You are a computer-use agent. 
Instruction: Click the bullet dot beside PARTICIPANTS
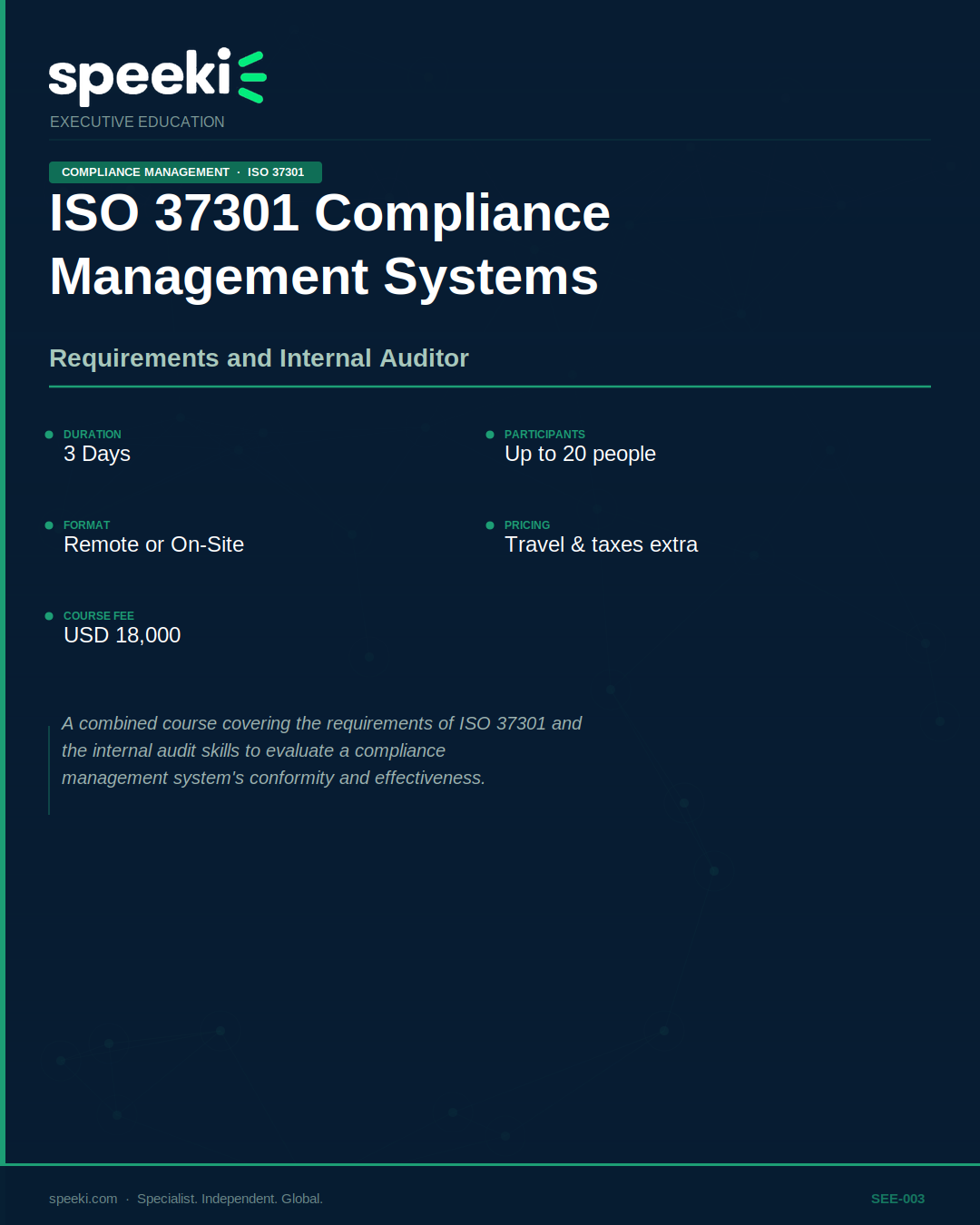coord(489,435)
